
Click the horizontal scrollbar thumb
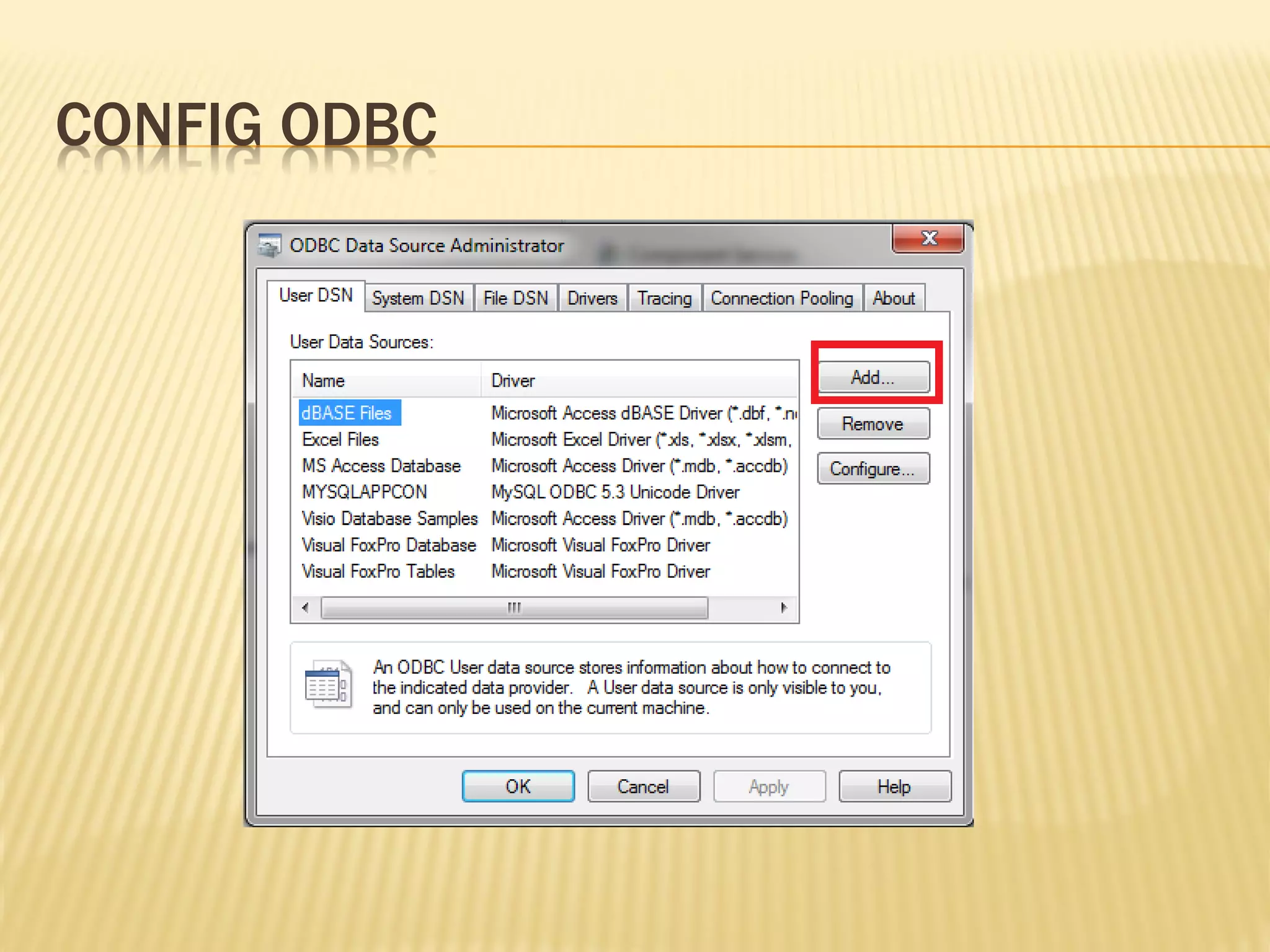pyautogui.click(x=514, y=607)
